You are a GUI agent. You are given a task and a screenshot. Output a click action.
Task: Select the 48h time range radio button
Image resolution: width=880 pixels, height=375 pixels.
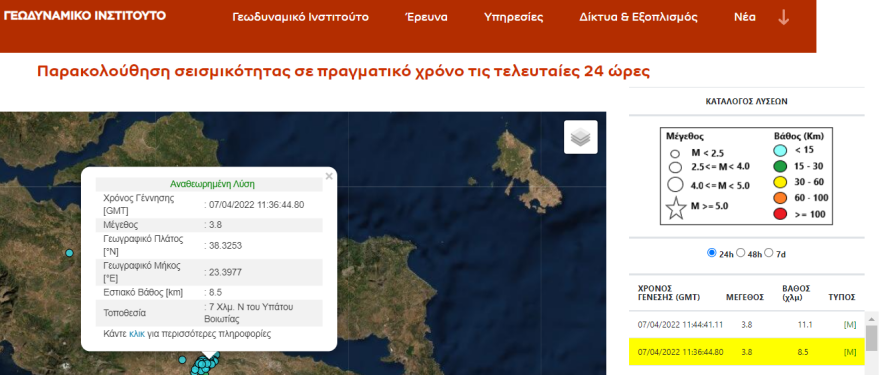(x=740, y=253)
